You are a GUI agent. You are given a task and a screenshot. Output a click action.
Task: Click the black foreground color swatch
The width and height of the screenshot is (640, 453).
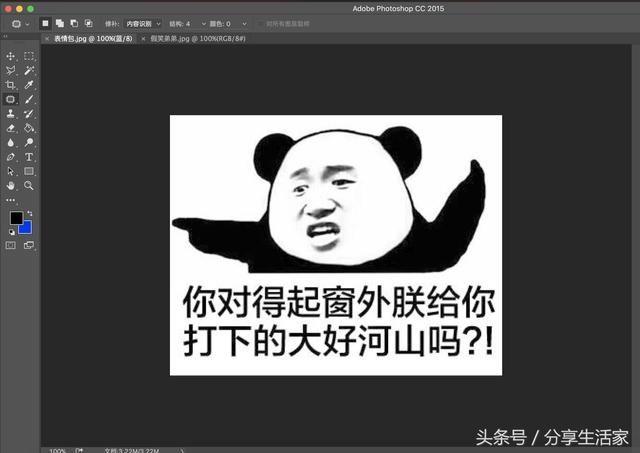pos(16,218)
